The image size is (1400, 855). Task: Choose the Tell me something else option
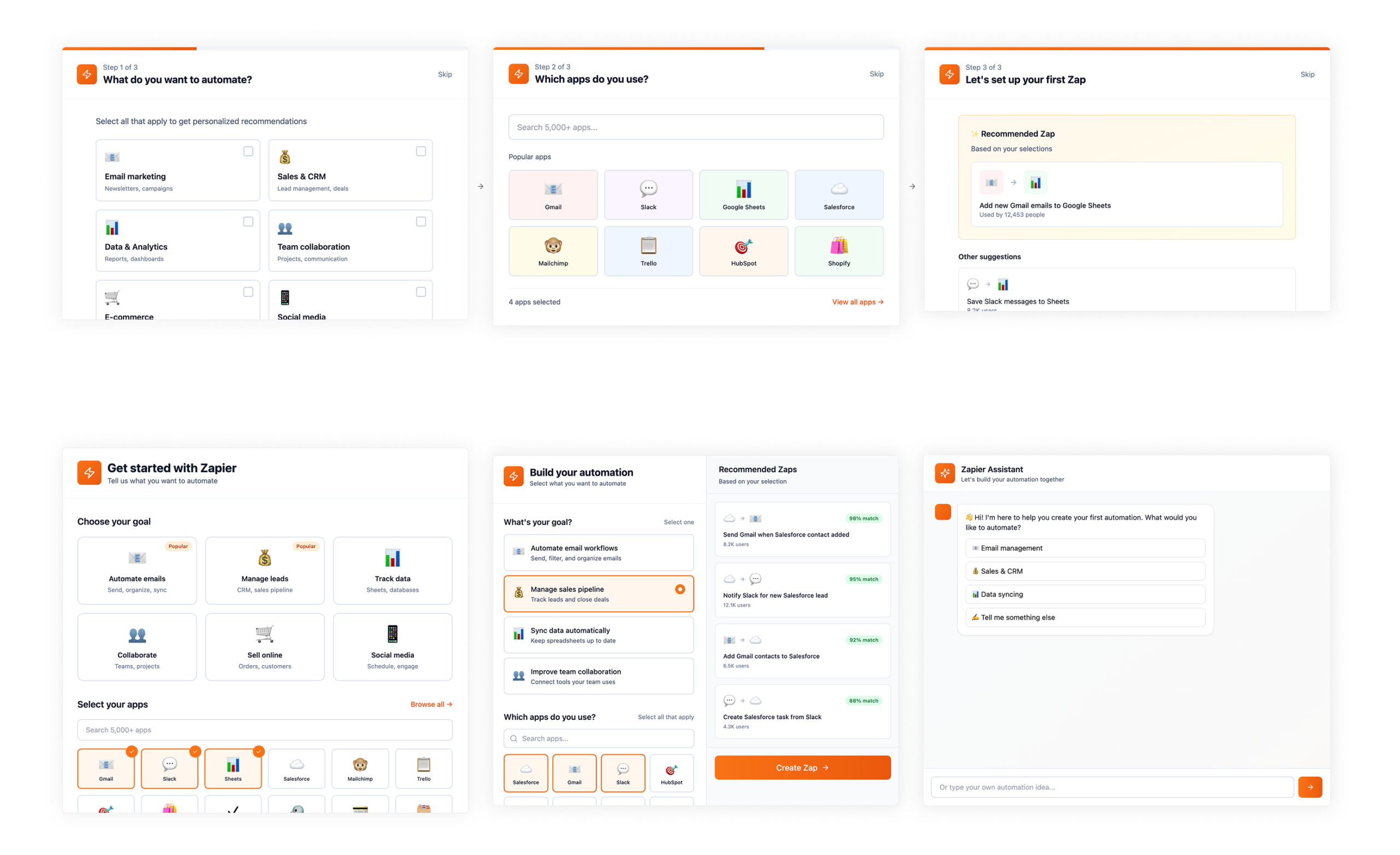pos(1084,617)
